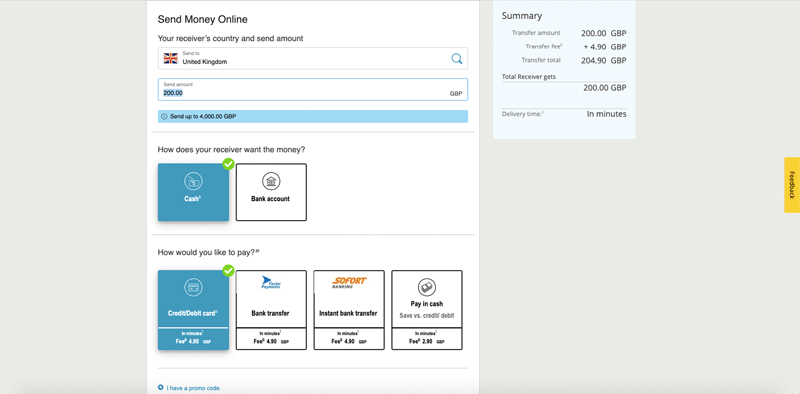Click the bank building icon
Screen dimensions: 800x394
271,181
